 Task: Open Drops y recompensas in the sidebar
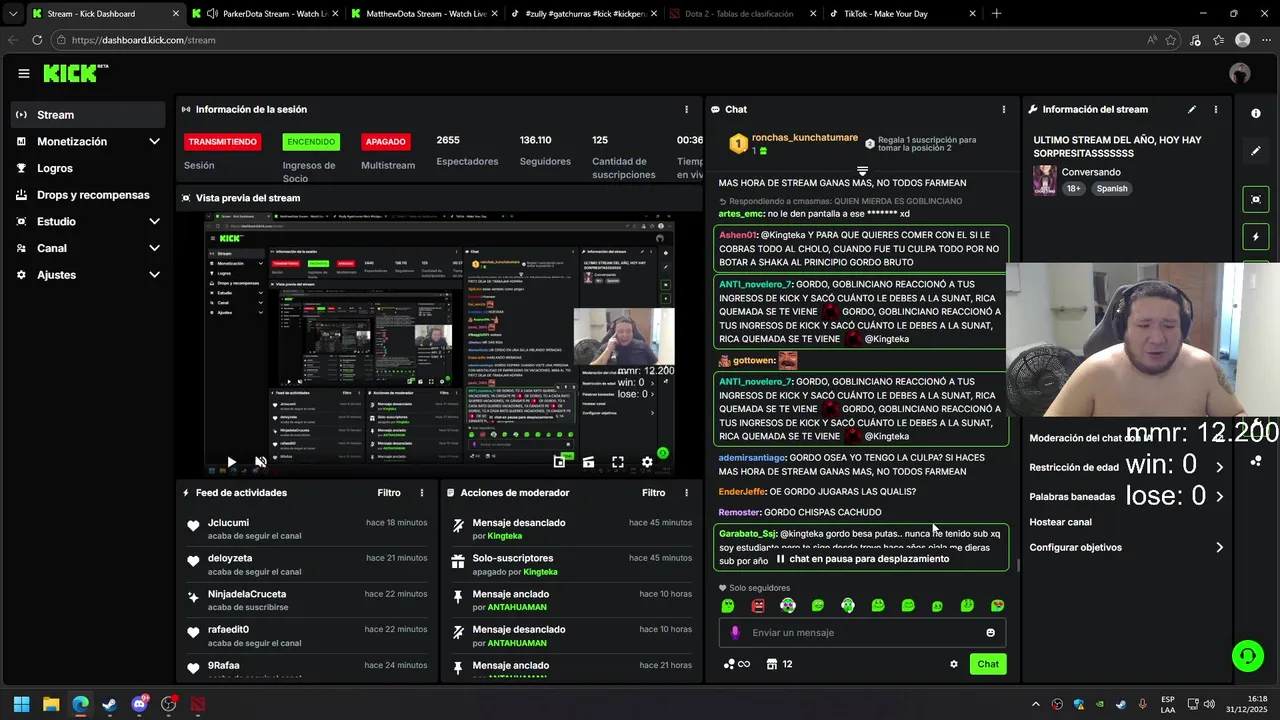point(89,195)
